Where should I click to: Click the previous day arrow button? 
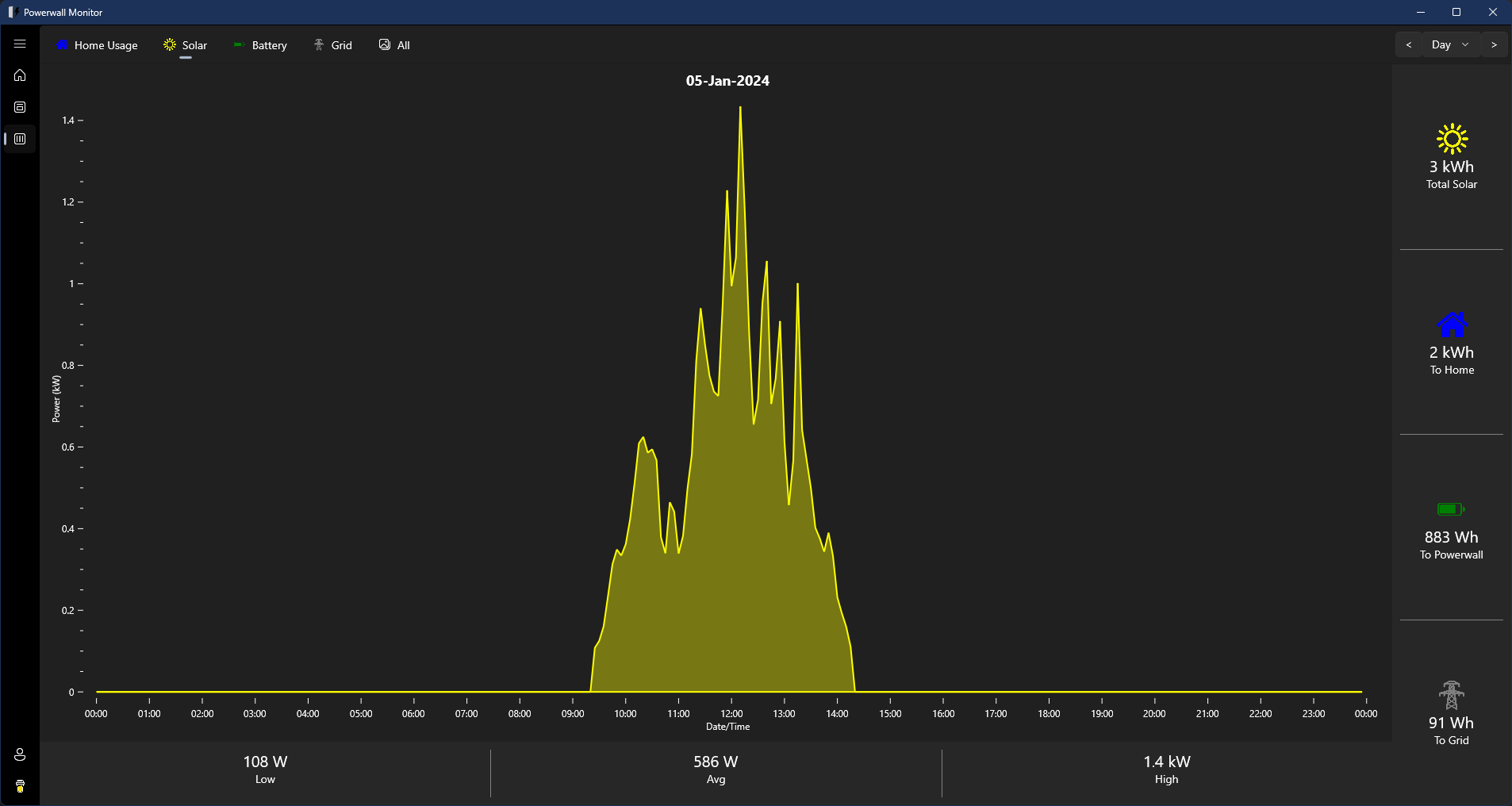[x=1409, y=44]
